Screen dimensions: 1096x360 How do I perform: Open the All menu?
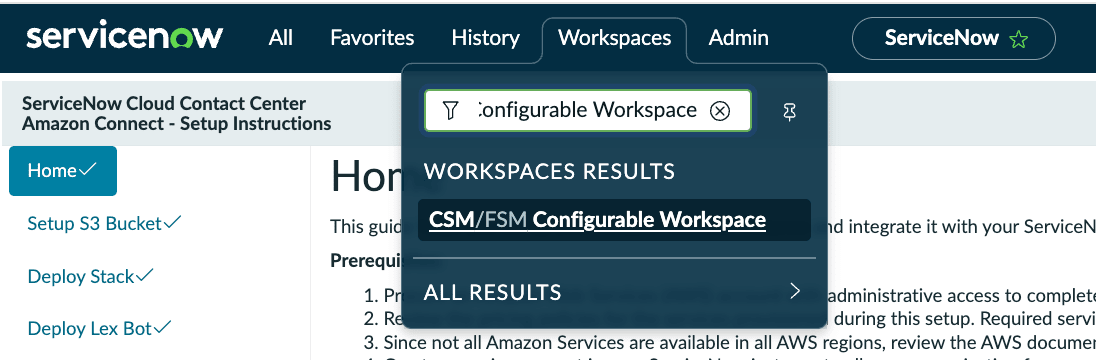280,38
